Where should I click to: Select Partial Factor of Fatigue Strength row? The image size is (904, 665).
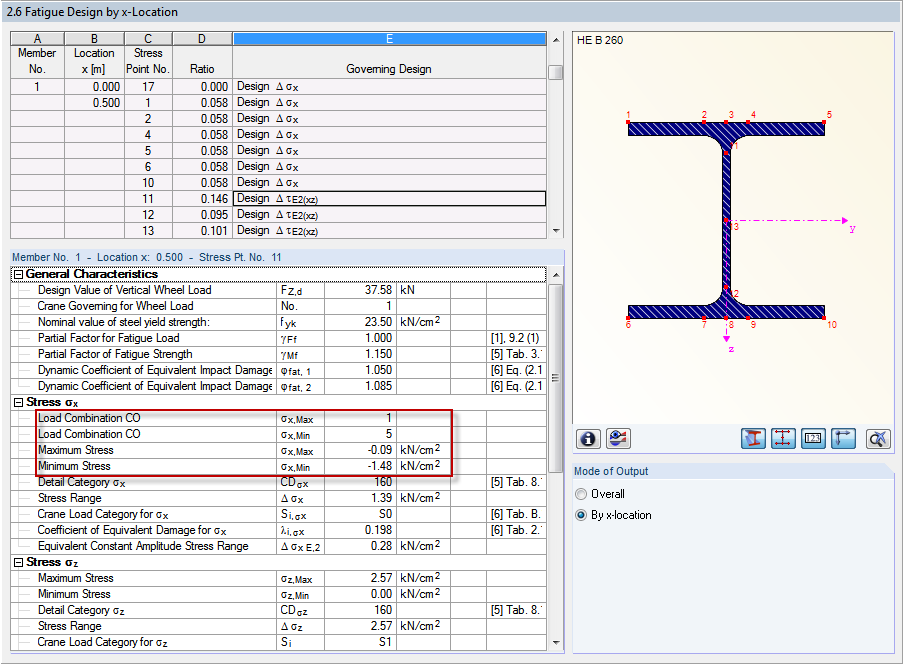click(278, 354)
